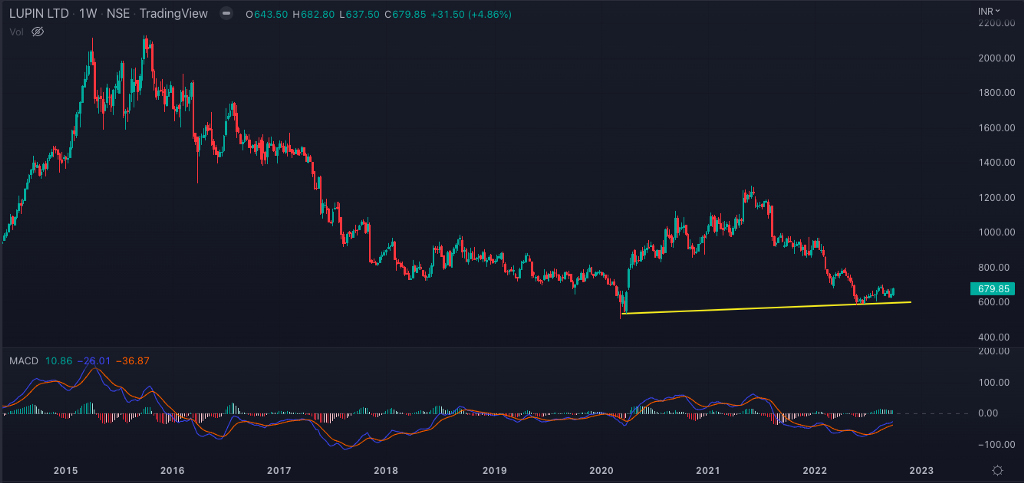Click the 100.00 MACD axis label
This screenshot has width=1024, height=483.
(x=996, y=382)
